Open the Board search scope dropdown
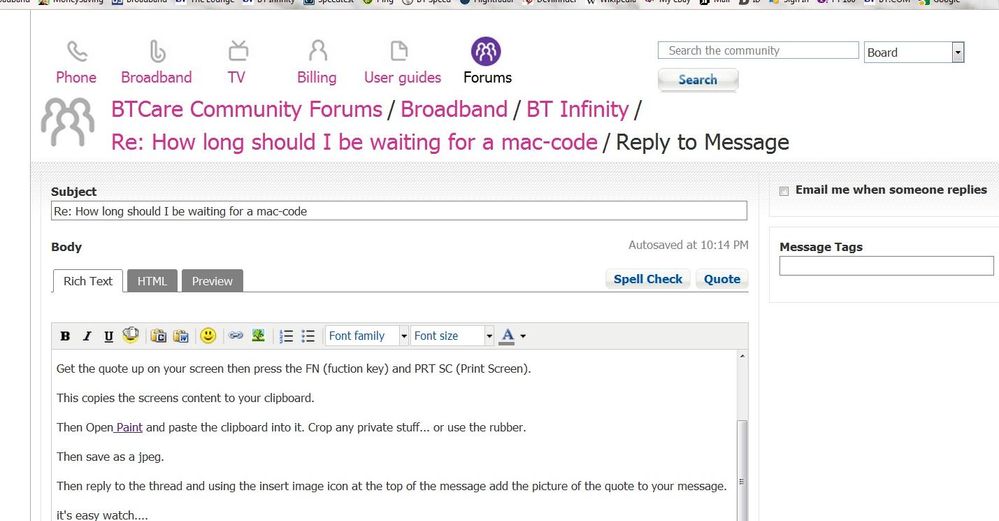This screenshot has height=521, width=999. (x=914, y=52)
